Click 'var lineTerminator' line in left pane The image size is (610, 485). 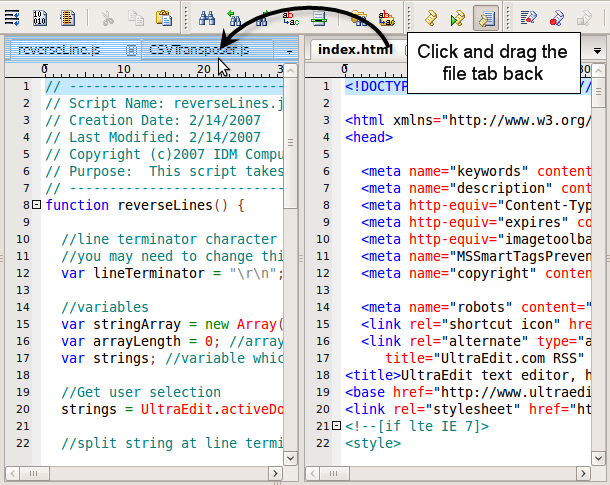click(172, 273)
